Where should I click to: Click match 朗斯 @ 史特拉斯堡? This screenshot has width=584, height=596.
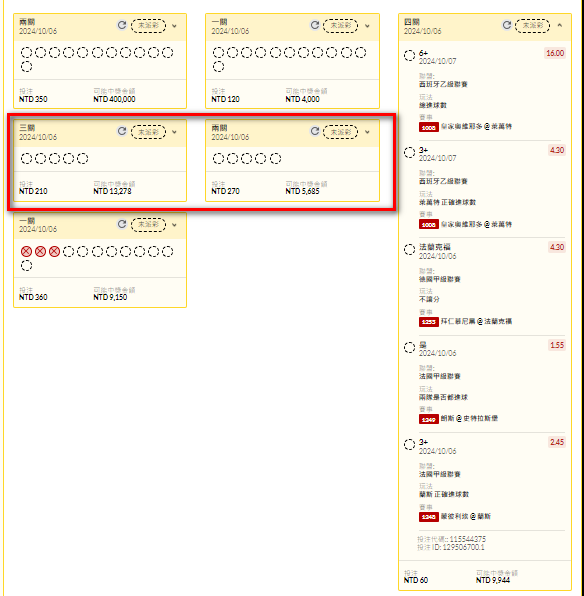pyautogui.click(x=469, y=419)
